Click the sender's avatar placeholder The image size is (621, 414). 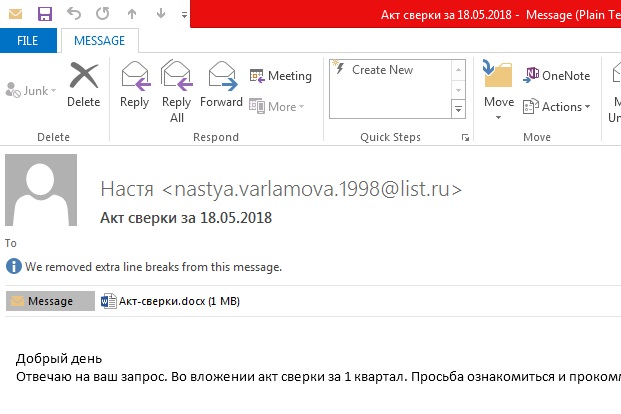click(41, 190)
